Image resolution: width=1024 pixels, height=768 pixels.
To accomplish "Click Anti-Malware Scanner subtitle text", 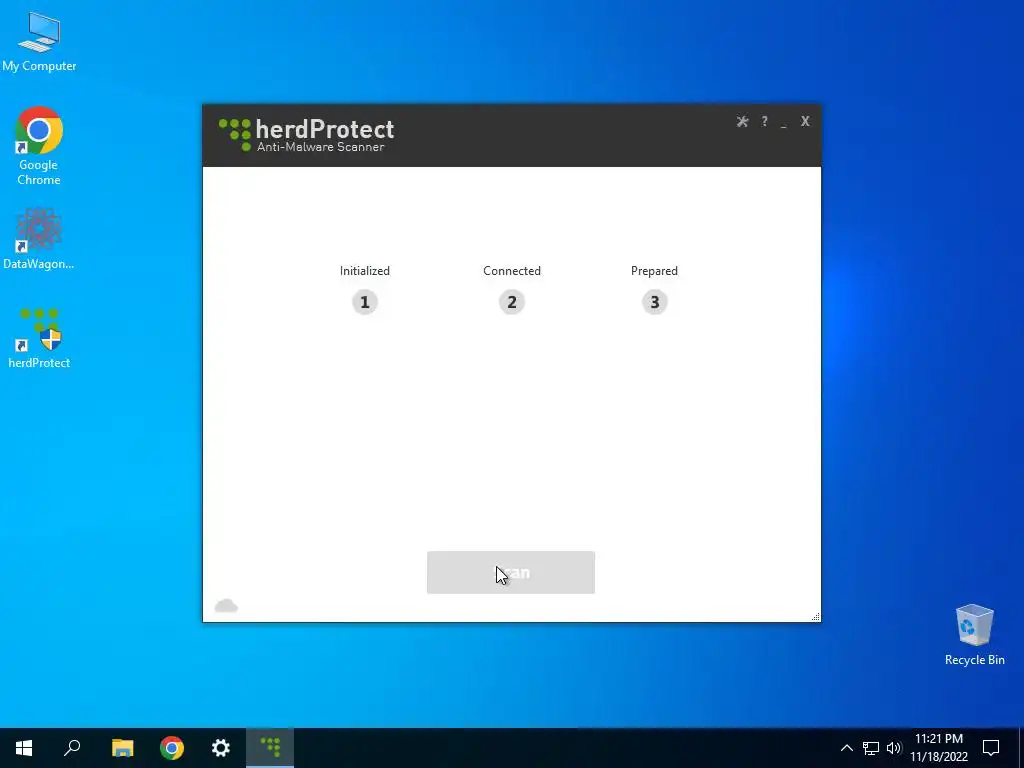I will click(x=320, y=147).
